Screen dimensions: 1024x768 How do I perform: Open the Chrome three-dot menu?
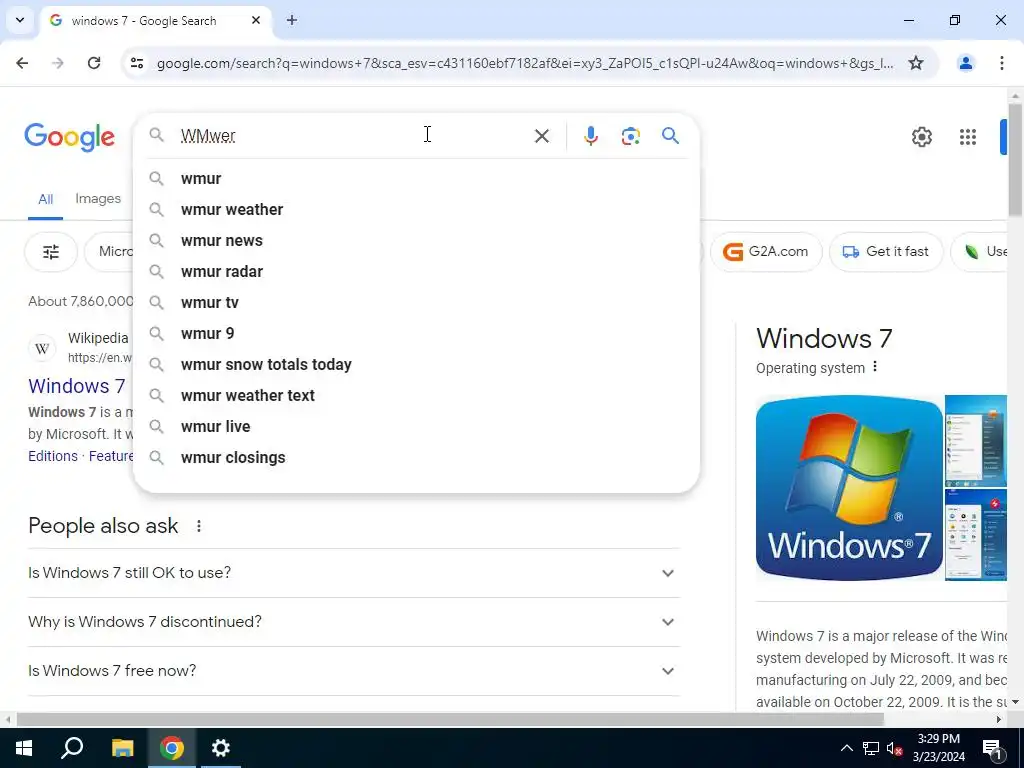point(1001,63)
